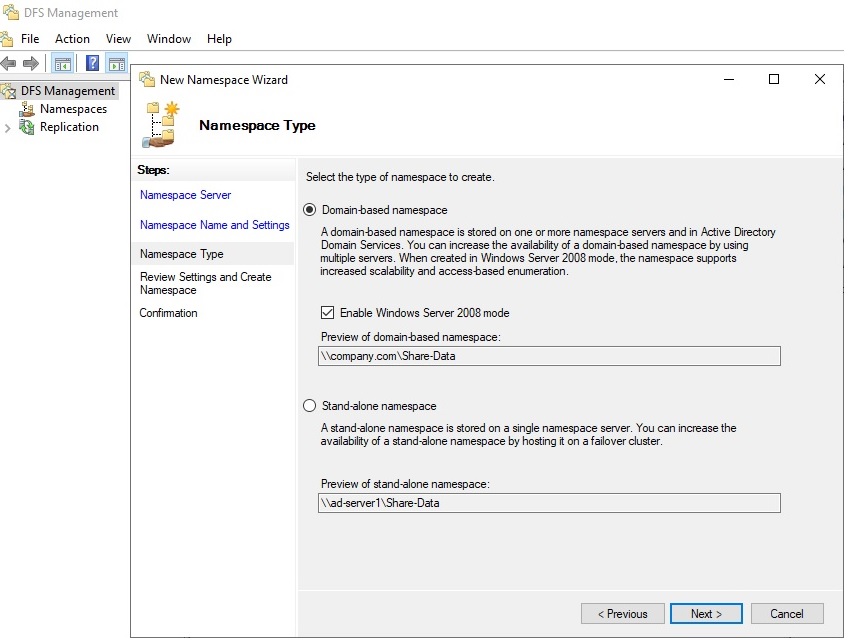Uncheck Enable Windows Server 2008 mode

point(326,312)
